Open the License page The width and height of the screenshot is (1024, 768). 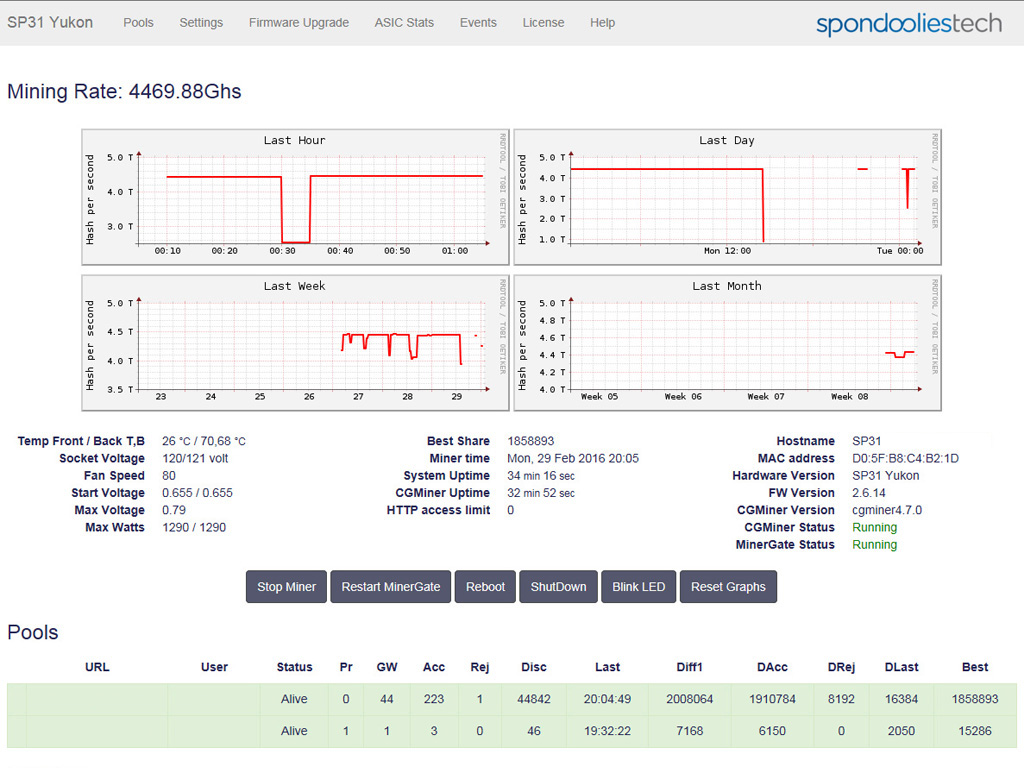pos(543,22)
